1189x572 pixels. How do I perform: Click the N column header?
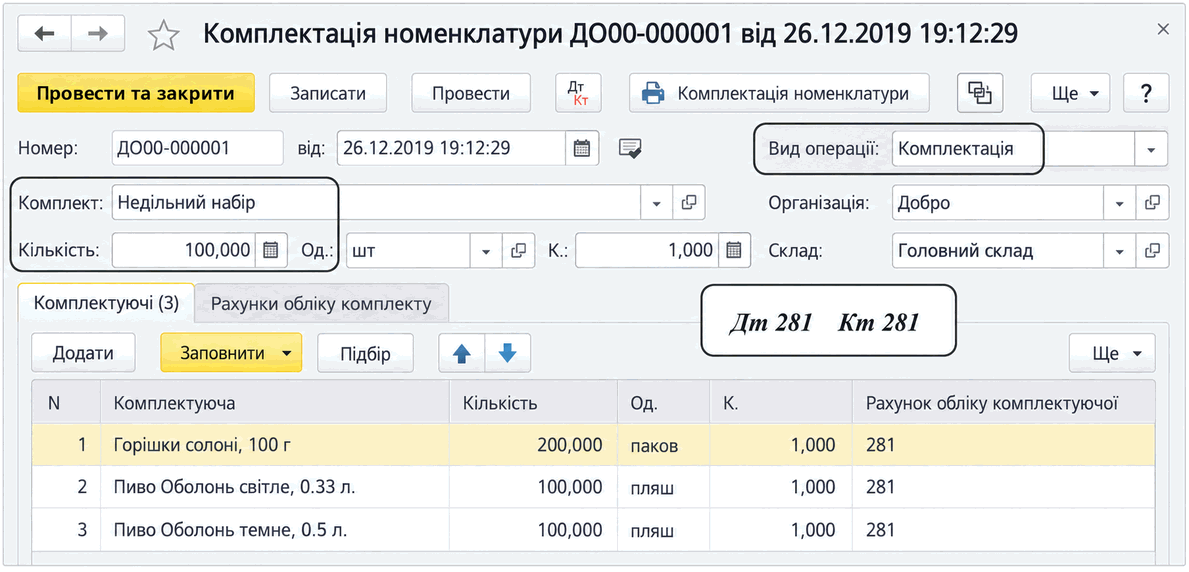pos(66,403)
